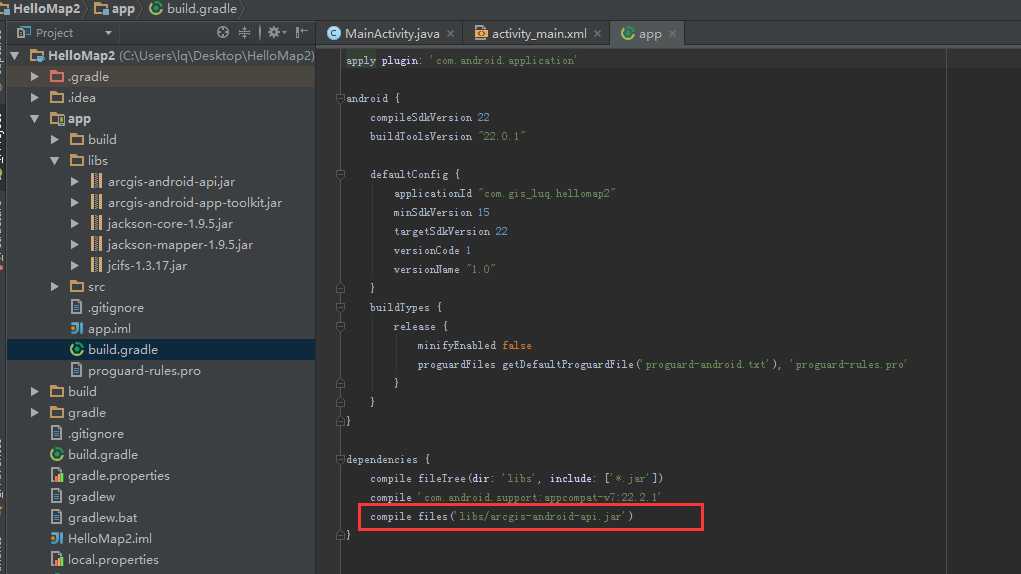The width and height of the screenshot is (1021, 574).
Task: Expand arcgis-android-app-toolkit.jar node
Action: tap(75, 202)
